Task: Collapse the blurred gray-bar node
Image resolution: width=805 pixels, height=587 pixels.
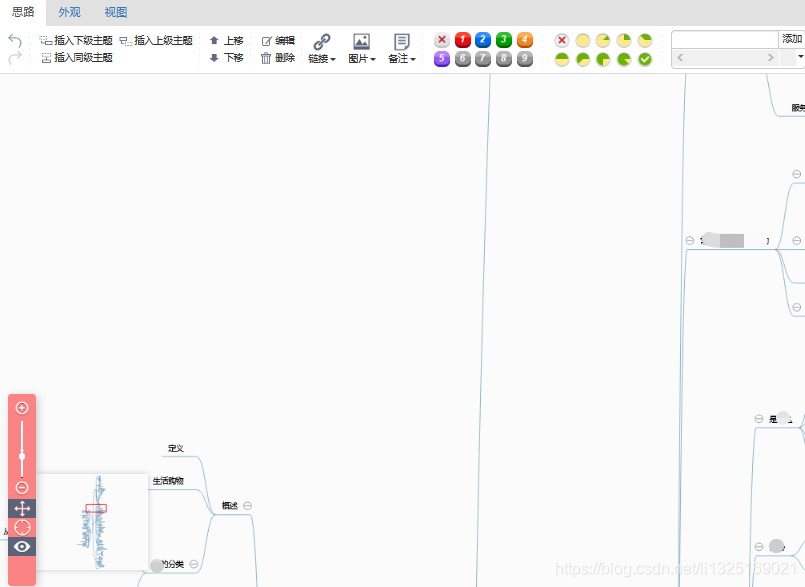Action: click(689, 240)
